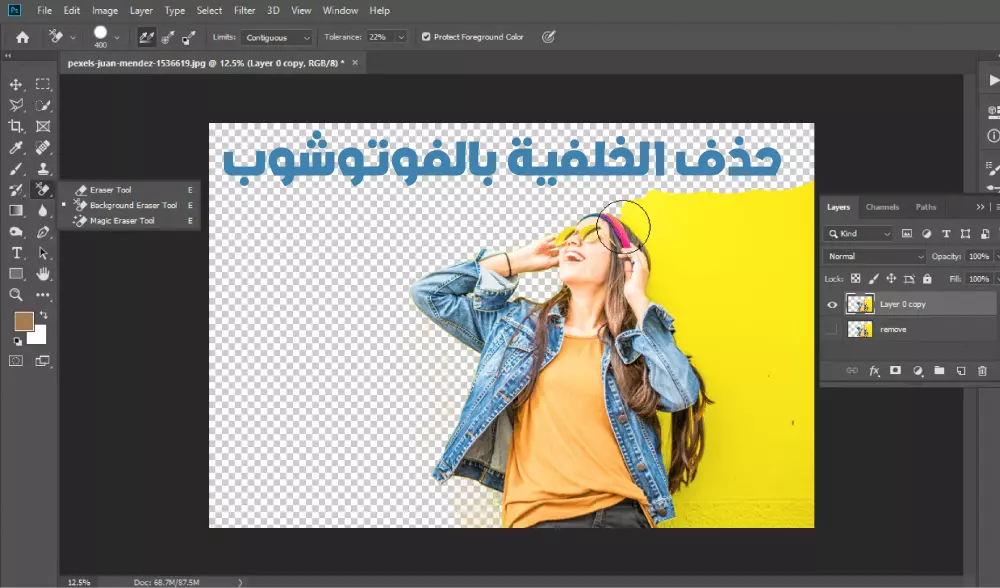
Task: Activate the Crop tool
Action: [x=16, y=126]
